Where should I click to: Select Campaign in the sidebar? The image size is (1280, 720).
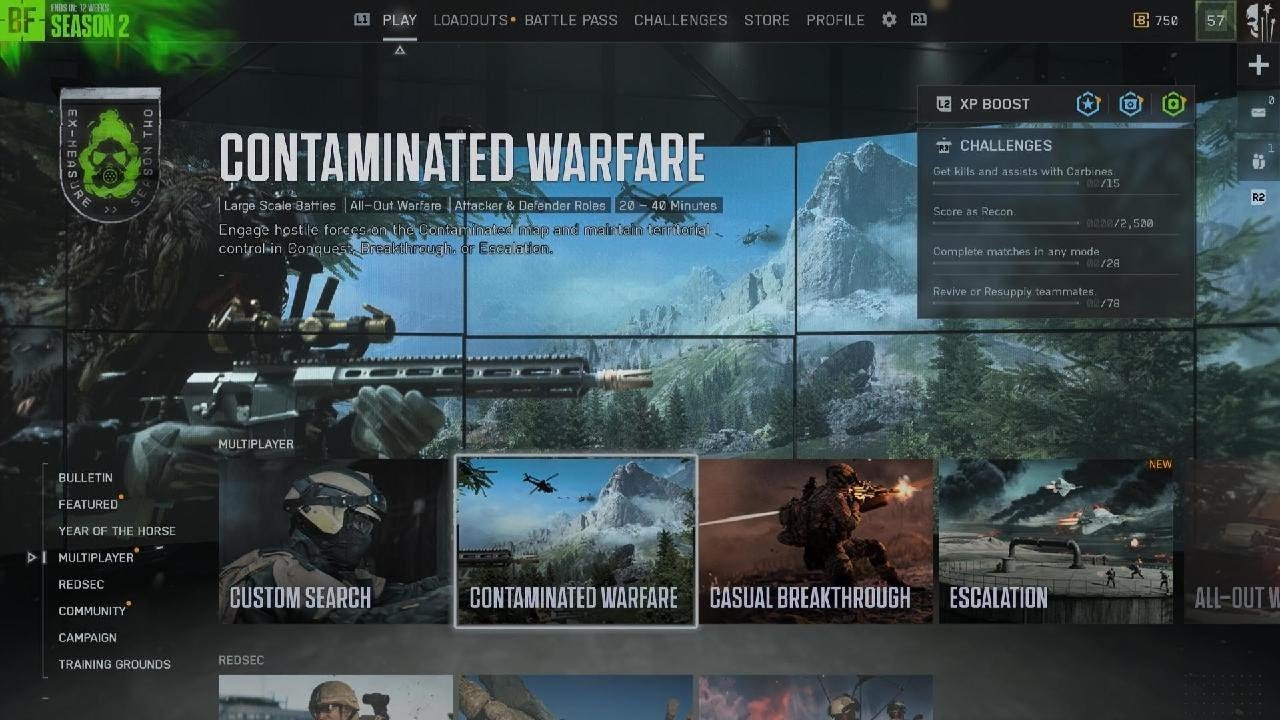(x=87, y=638)
